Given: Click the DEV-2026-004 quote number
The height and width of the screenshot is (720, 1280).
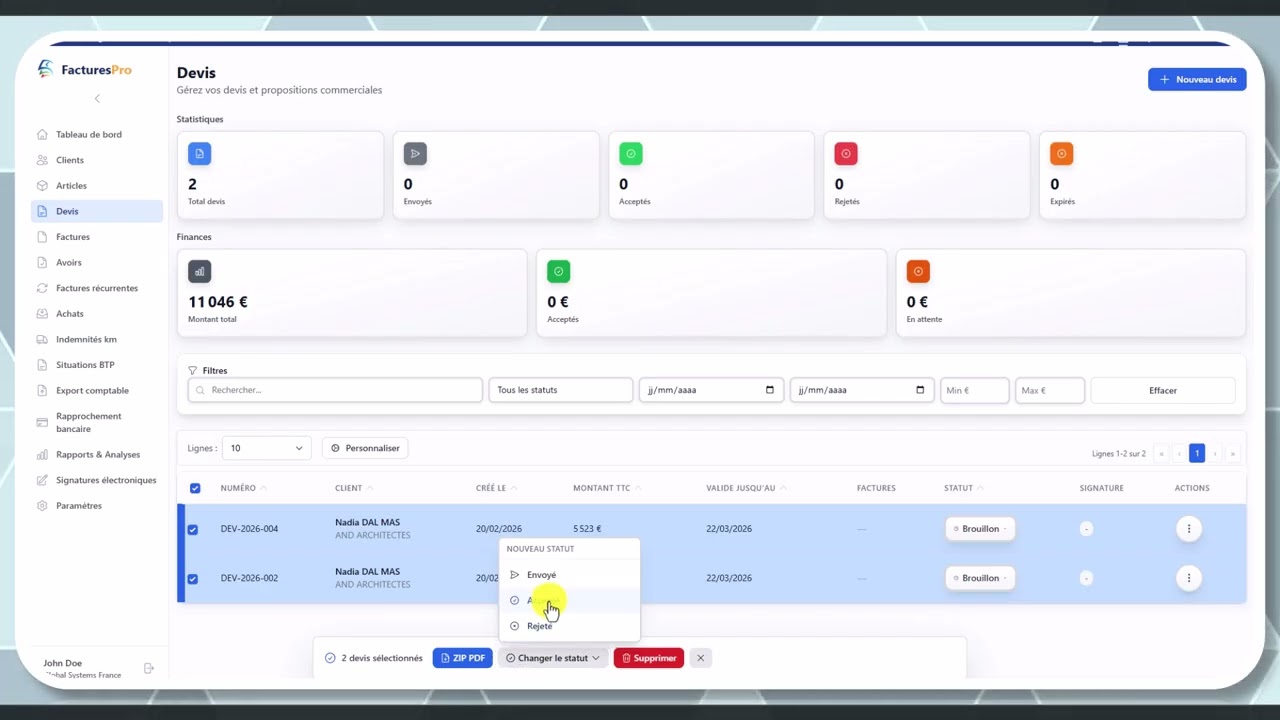Looking at the screenshot, I should pos(249,529).
